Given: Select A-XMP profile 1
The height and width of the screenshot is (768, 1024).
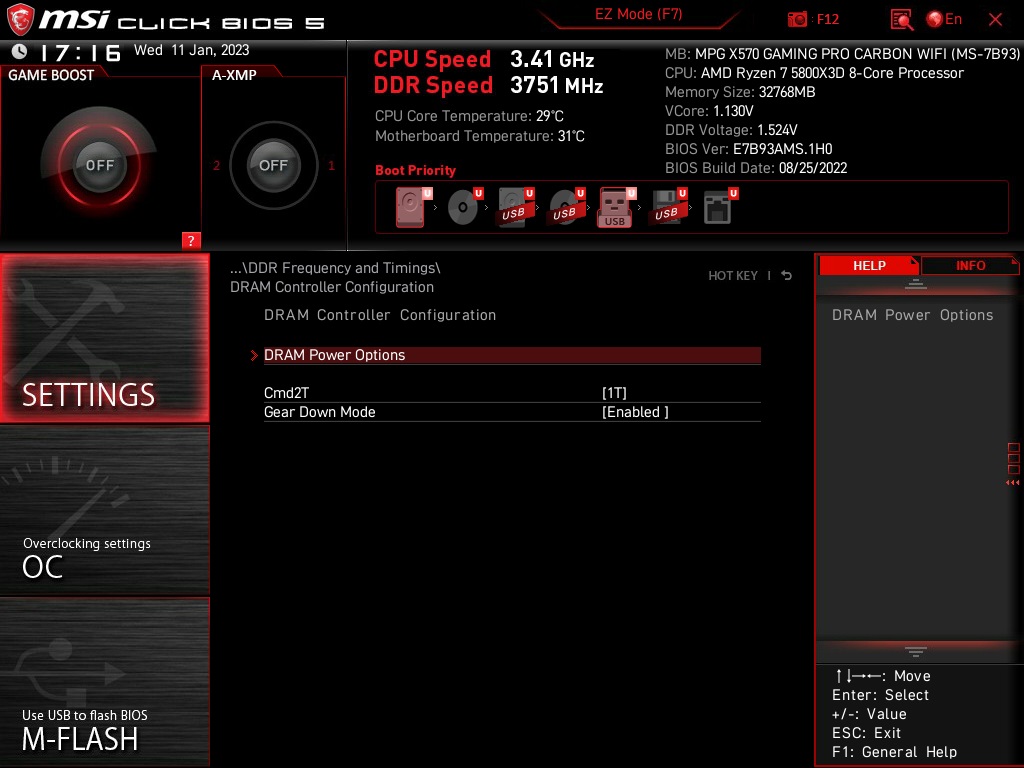Looking at the screenshot, I should [331, 166].
